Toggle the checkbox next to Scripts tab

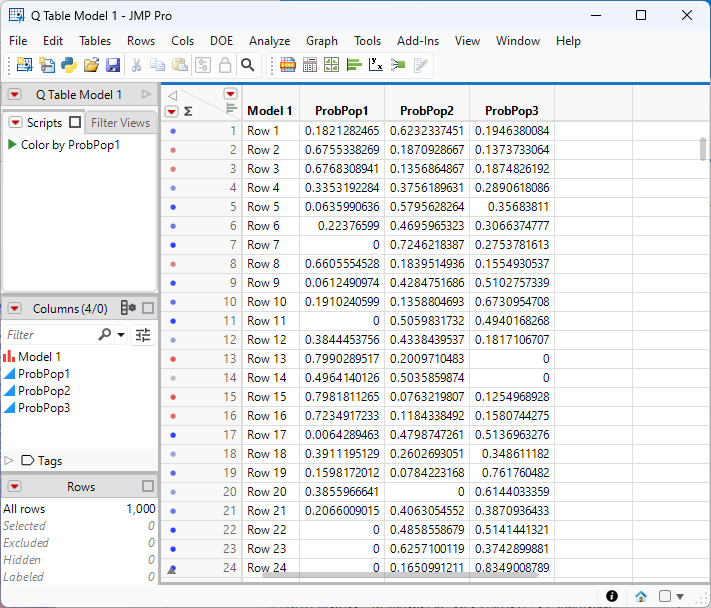point(75,123)
